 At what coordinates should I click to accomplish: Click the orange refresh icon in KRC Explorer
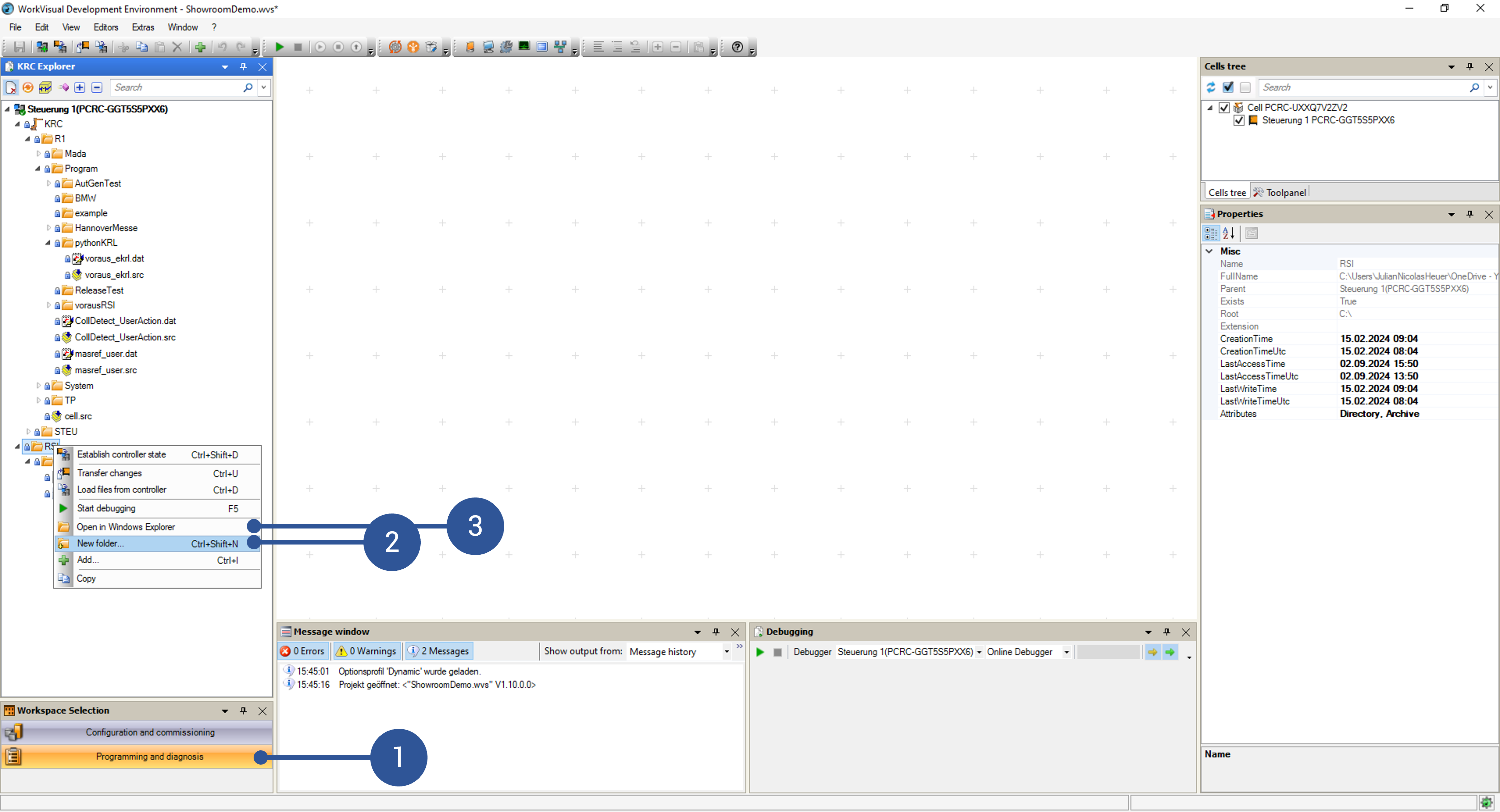pos(27,87)
